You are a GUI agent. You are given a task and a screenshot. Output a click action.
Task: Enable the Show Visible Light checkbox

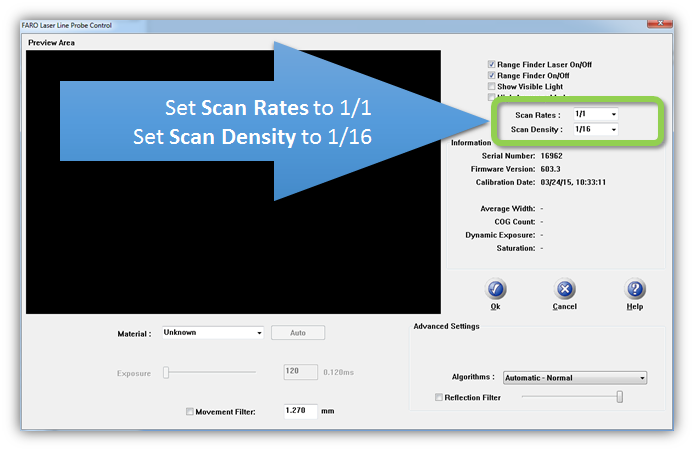coord(491,87)
